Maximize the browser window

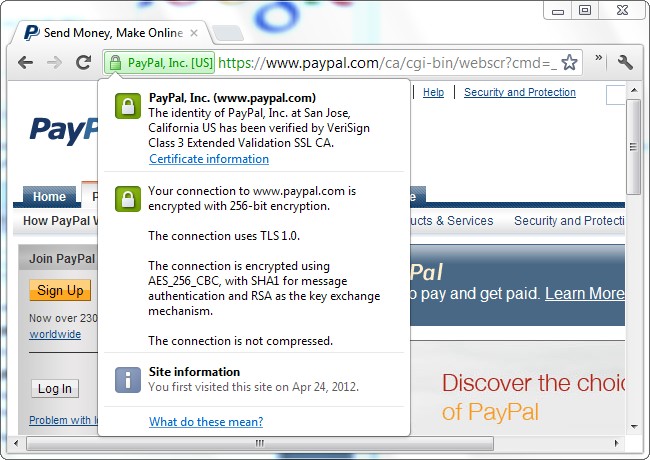(x=585, y=10)
